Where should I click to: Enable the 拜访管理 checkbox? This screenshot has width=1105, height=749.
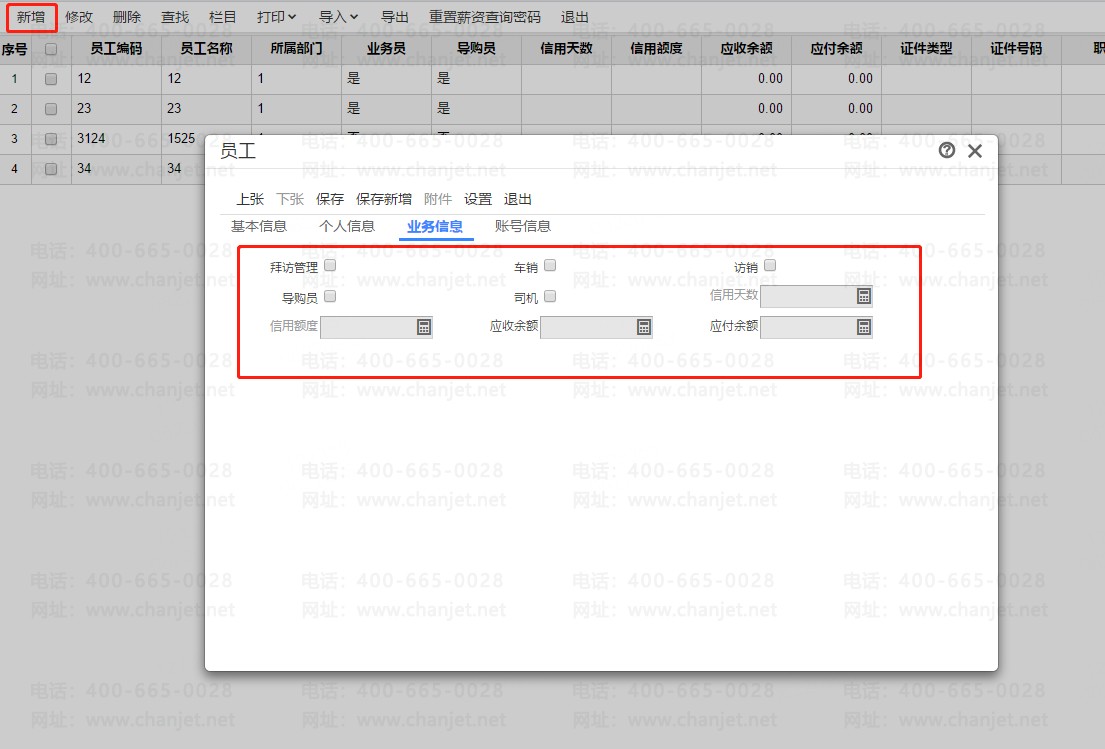point(330,266)
